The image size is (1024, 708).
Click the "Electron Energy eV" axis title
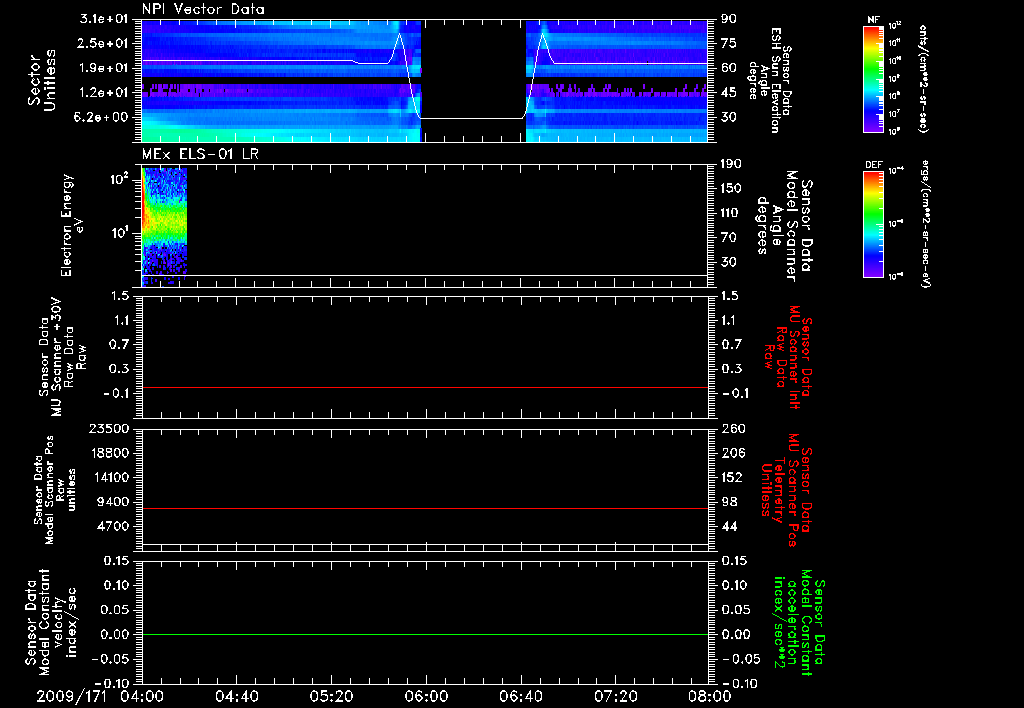(x=74, y=225)
